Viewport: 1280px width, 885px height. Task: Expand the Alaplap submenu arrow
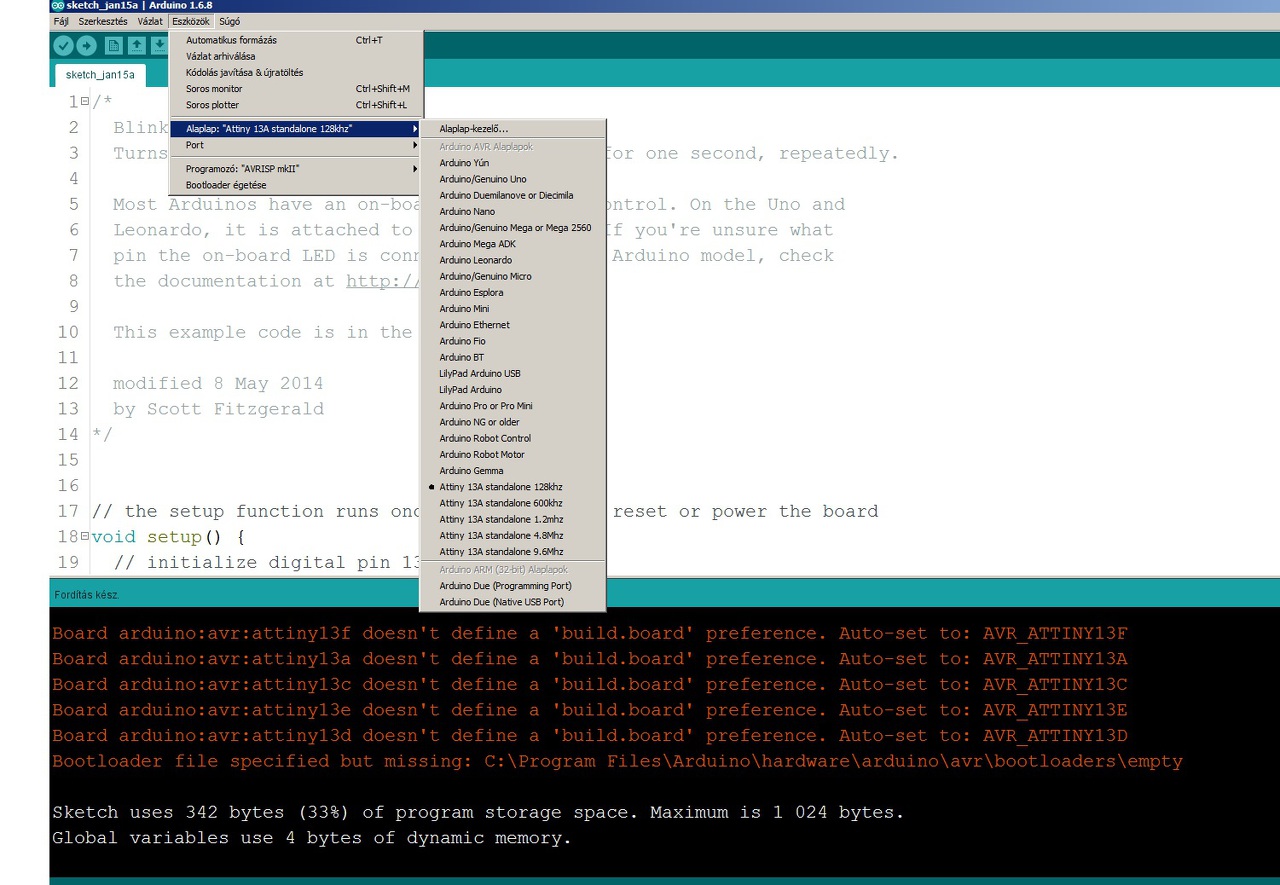point(415,129)
